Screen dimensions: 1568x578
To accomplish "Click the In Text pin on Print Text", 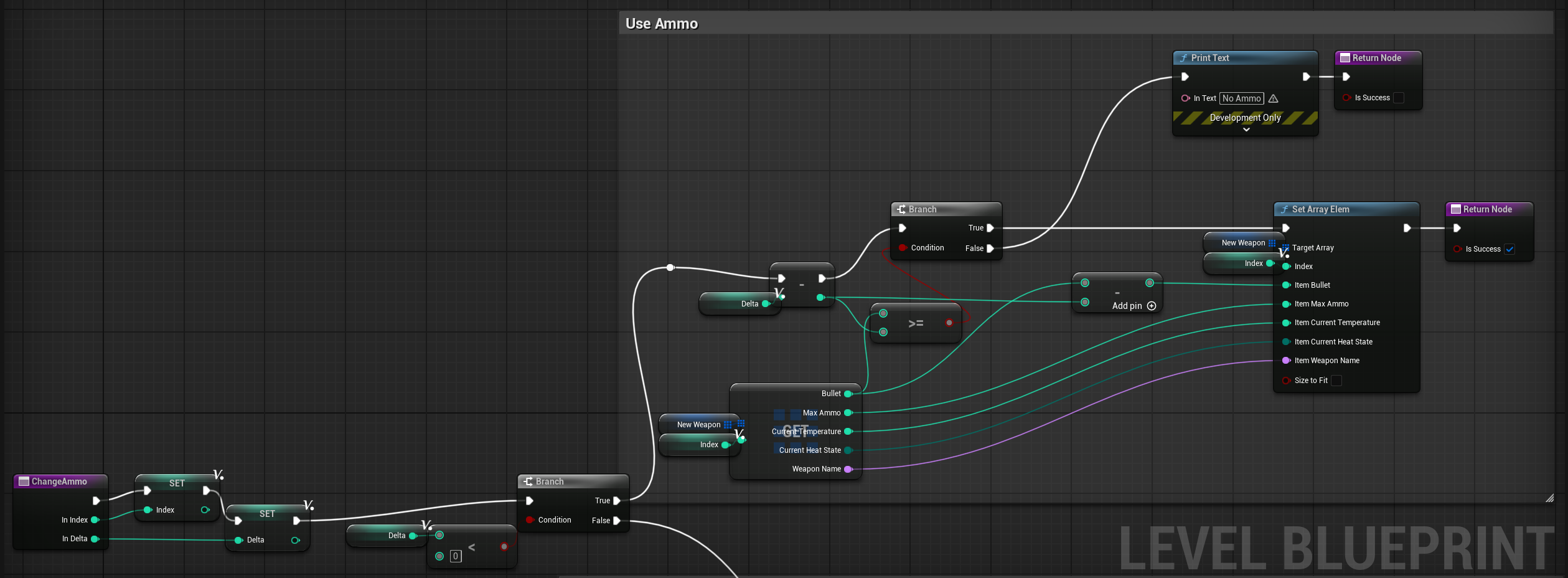I will [x=1185, y=98].
